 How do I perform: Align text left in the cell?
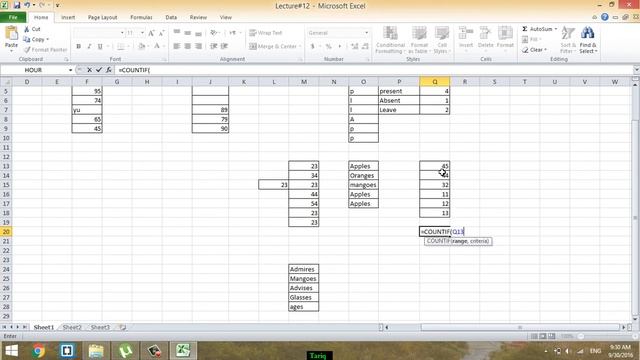pyautogui.click(x=177, y=47)
